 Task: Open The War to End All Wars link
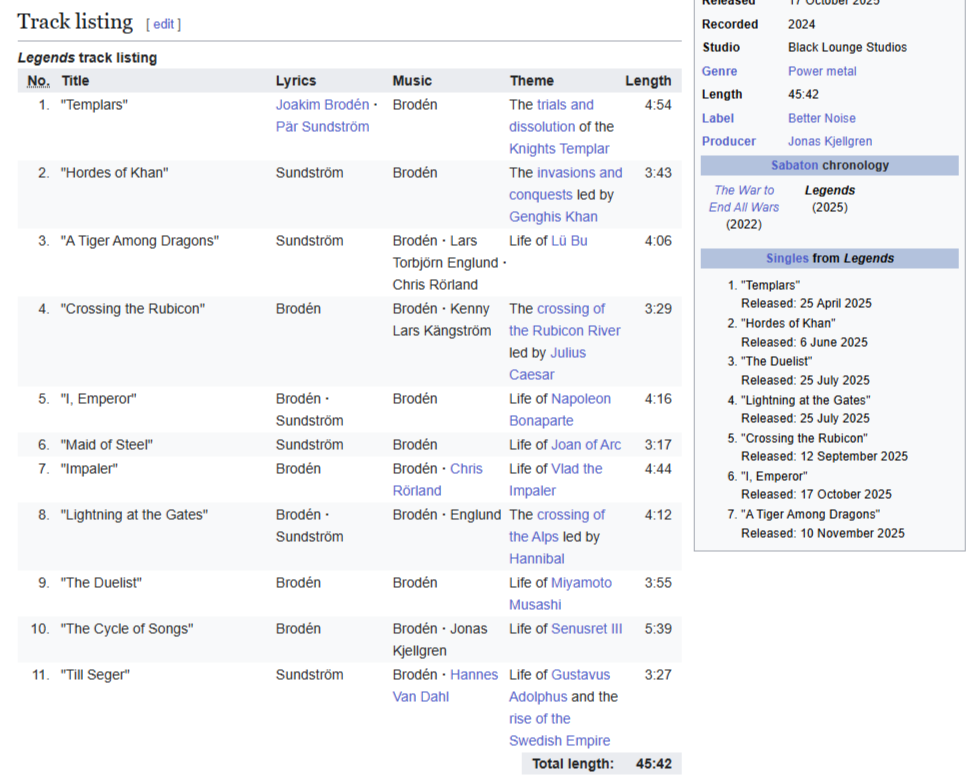point(744,199)
